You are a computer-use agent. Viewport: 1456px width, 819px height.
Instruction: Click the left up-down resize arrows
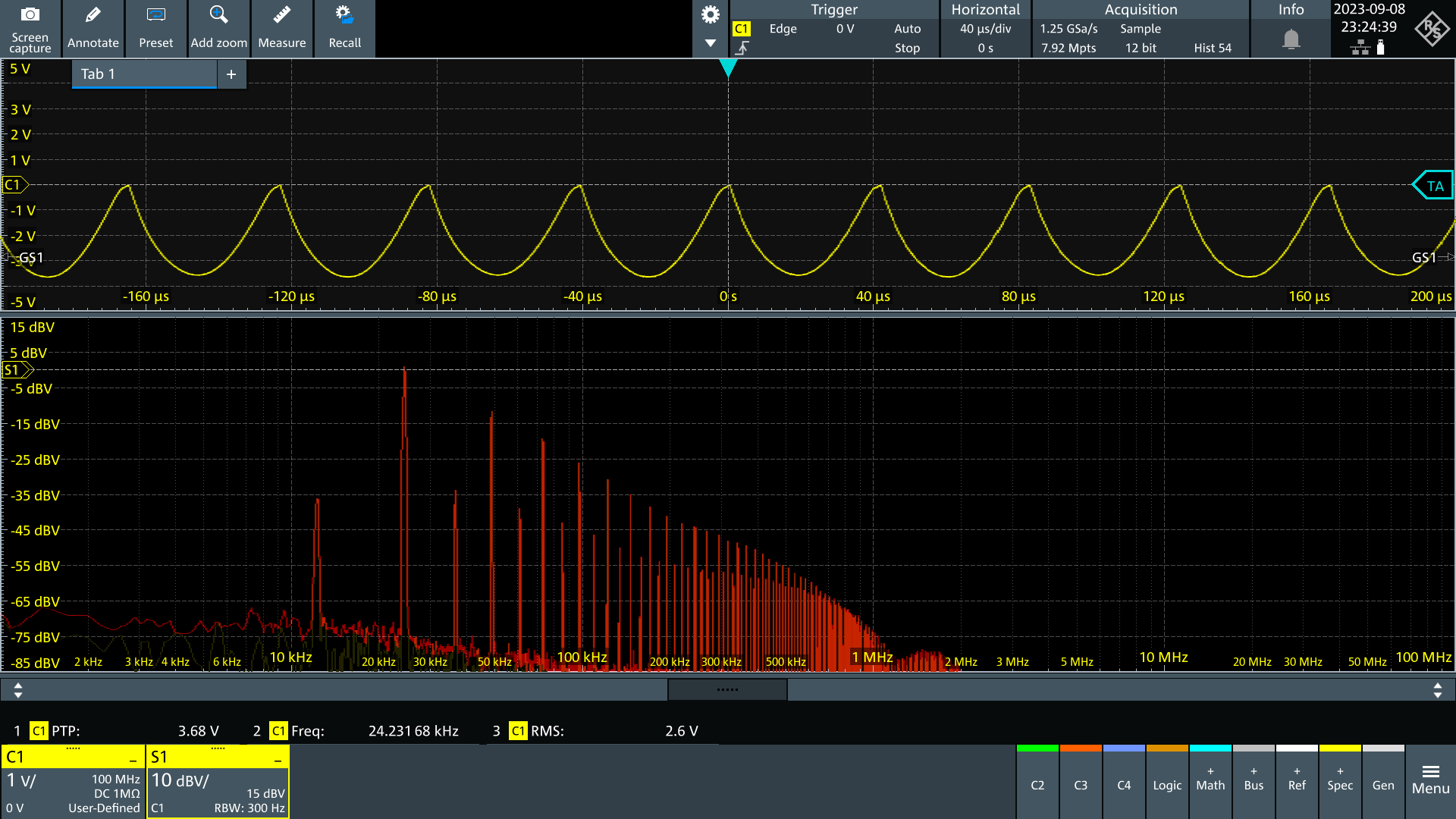pyautogui.click(x=18, y=690)
